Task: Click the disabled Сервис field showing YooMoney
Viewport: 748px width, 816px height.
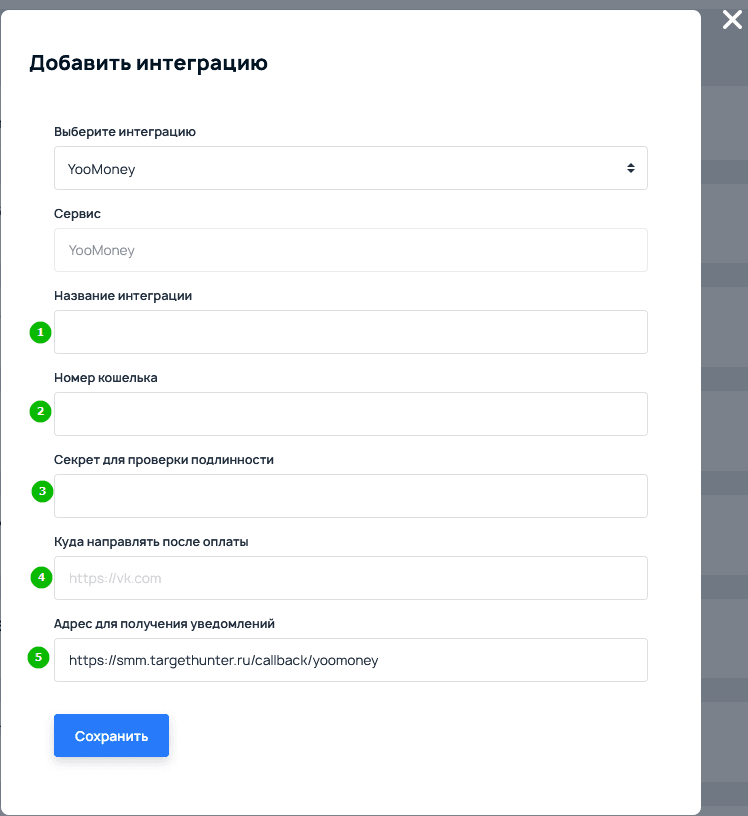Action: coord(350,250)
